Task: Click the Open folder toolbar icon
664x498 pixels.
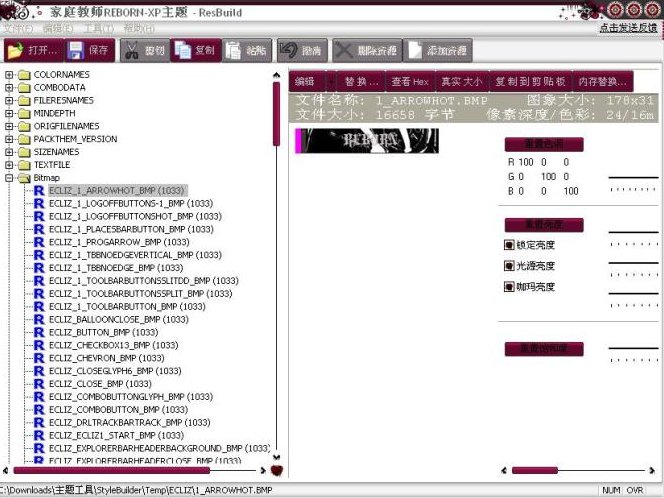Action: 15,50
